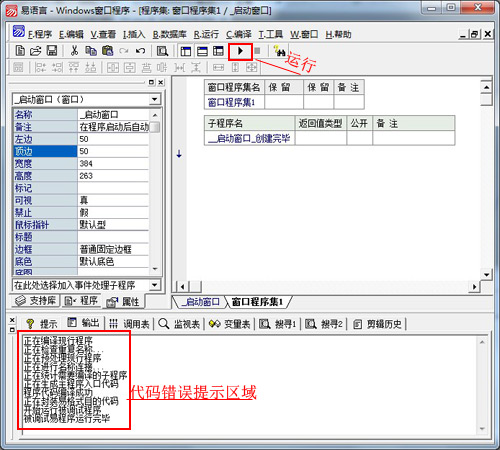Open the event handler subroutine dropdown
The width and height of the screenshot is (500, 450).
(154, 285)
